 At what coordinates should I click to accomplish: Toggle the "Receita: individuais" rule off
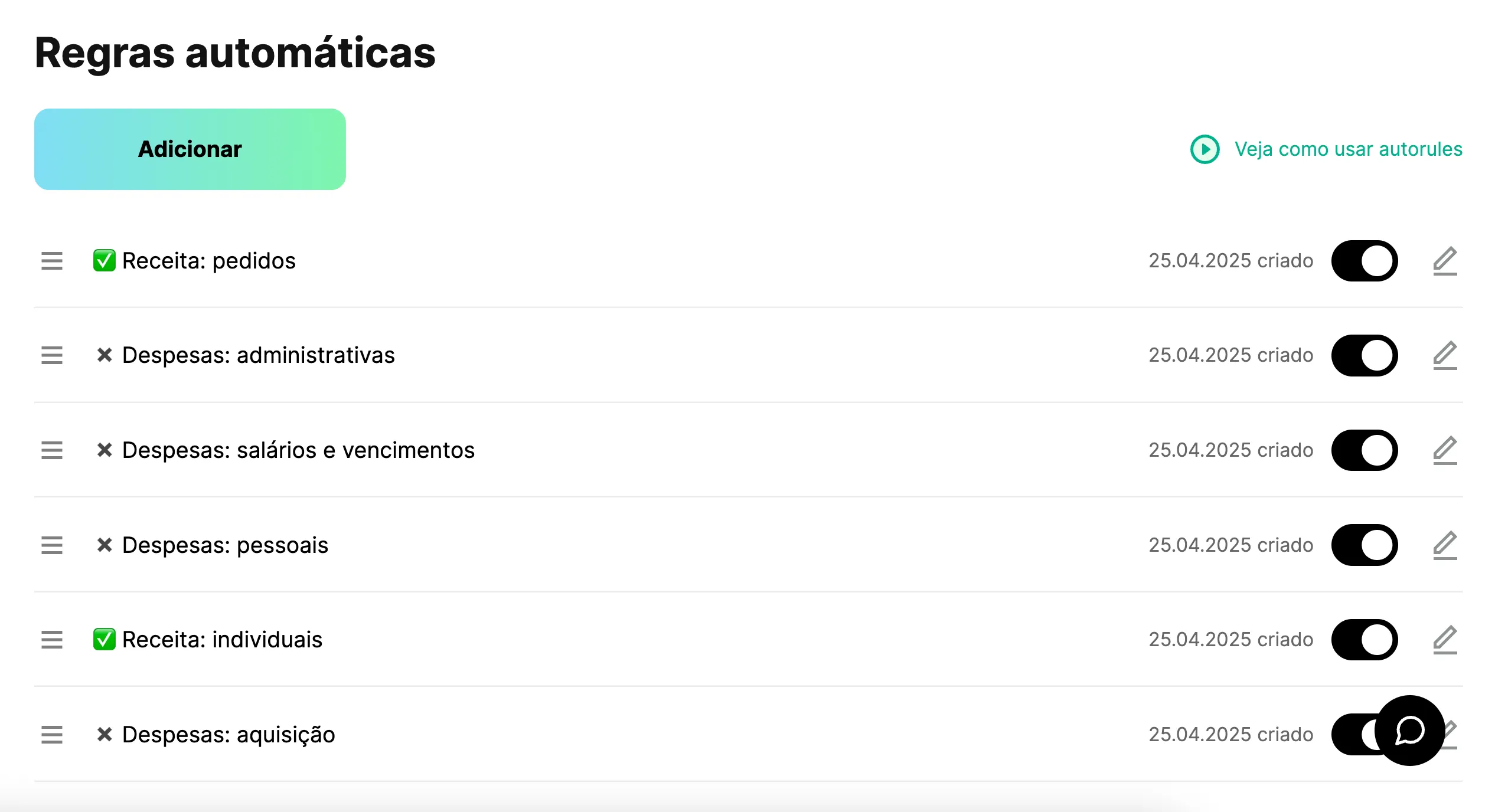1364,640
